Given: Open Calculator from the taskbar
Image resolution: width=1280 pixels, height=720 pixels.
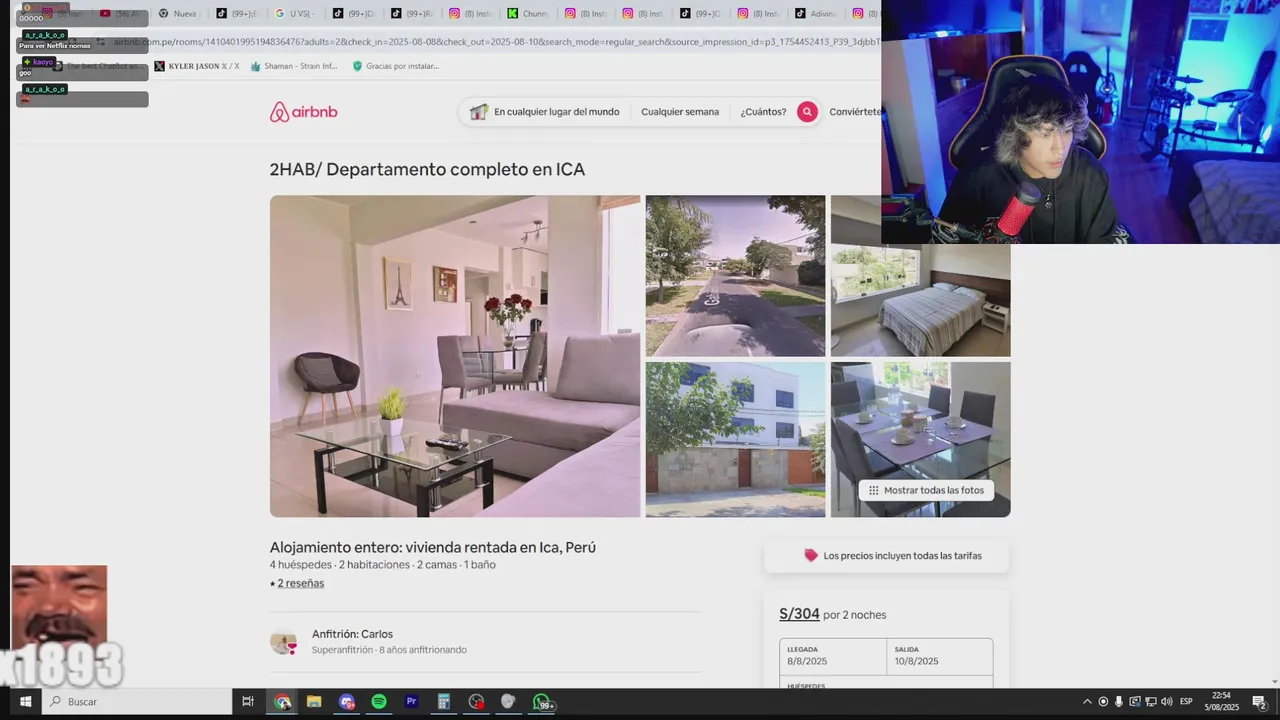Looking at the screenshot, I should click(443, 702).
